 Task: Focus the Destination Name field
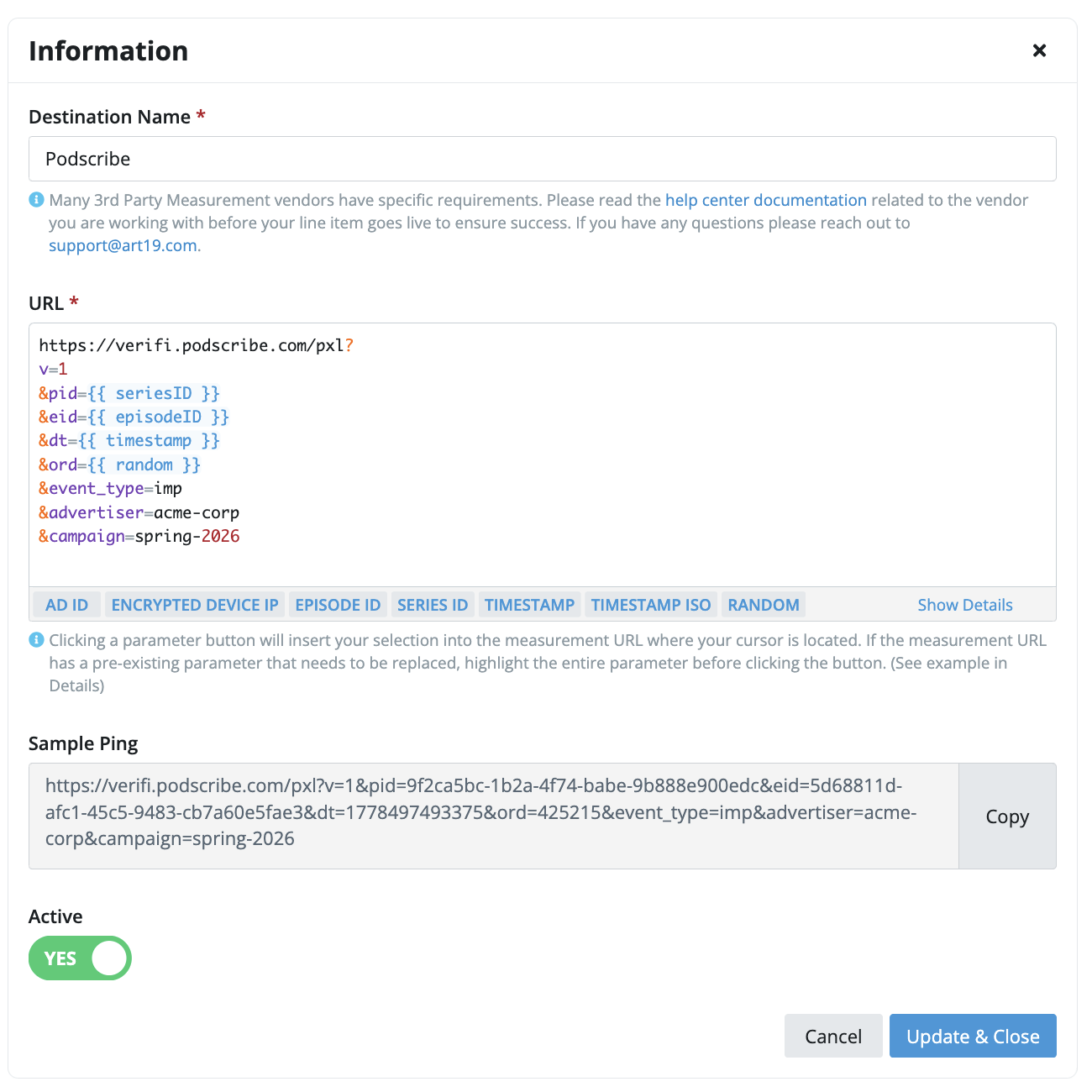tap(543, 159)
